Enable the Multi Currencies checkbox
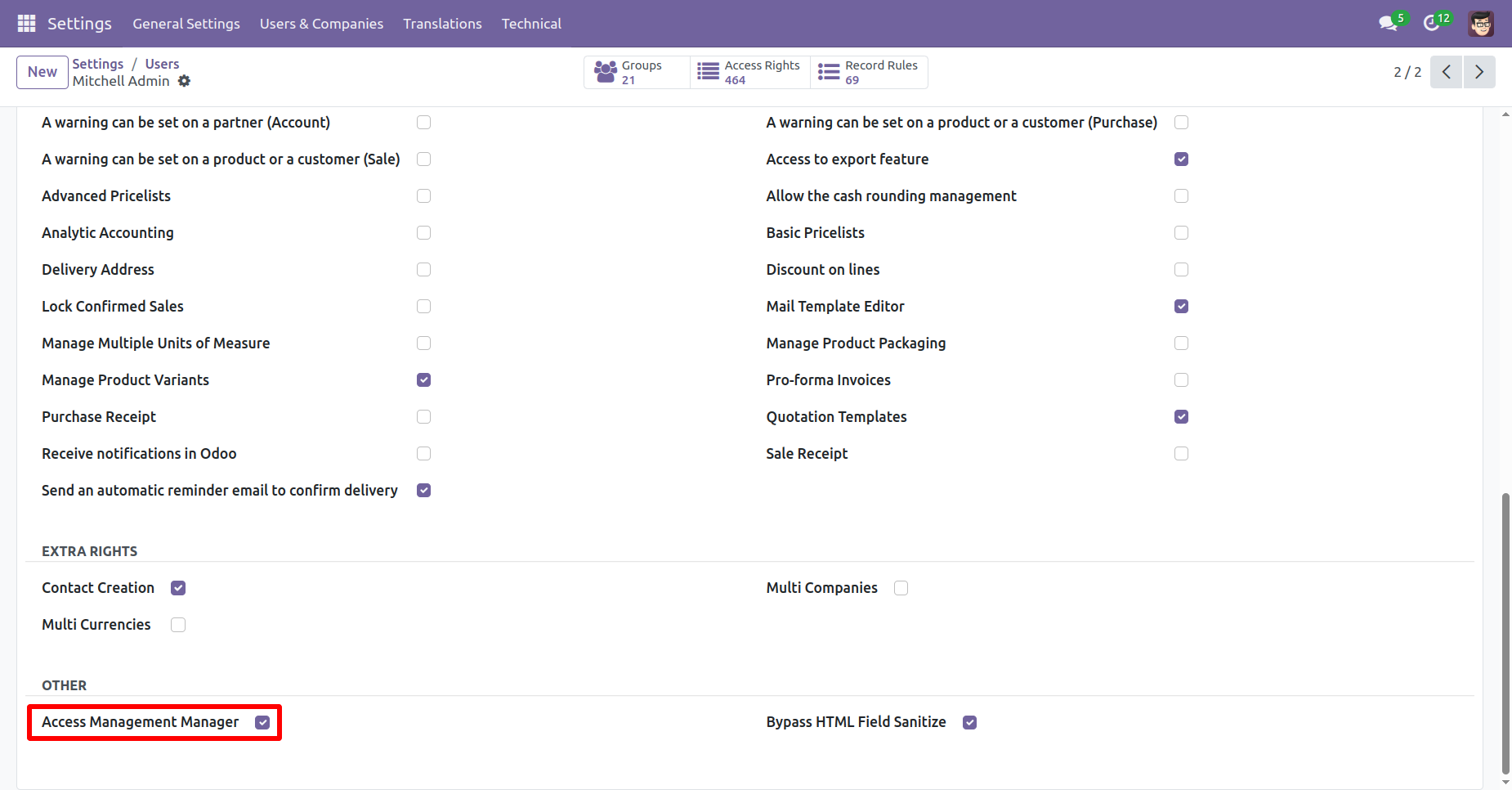 (x=178, y=625)
